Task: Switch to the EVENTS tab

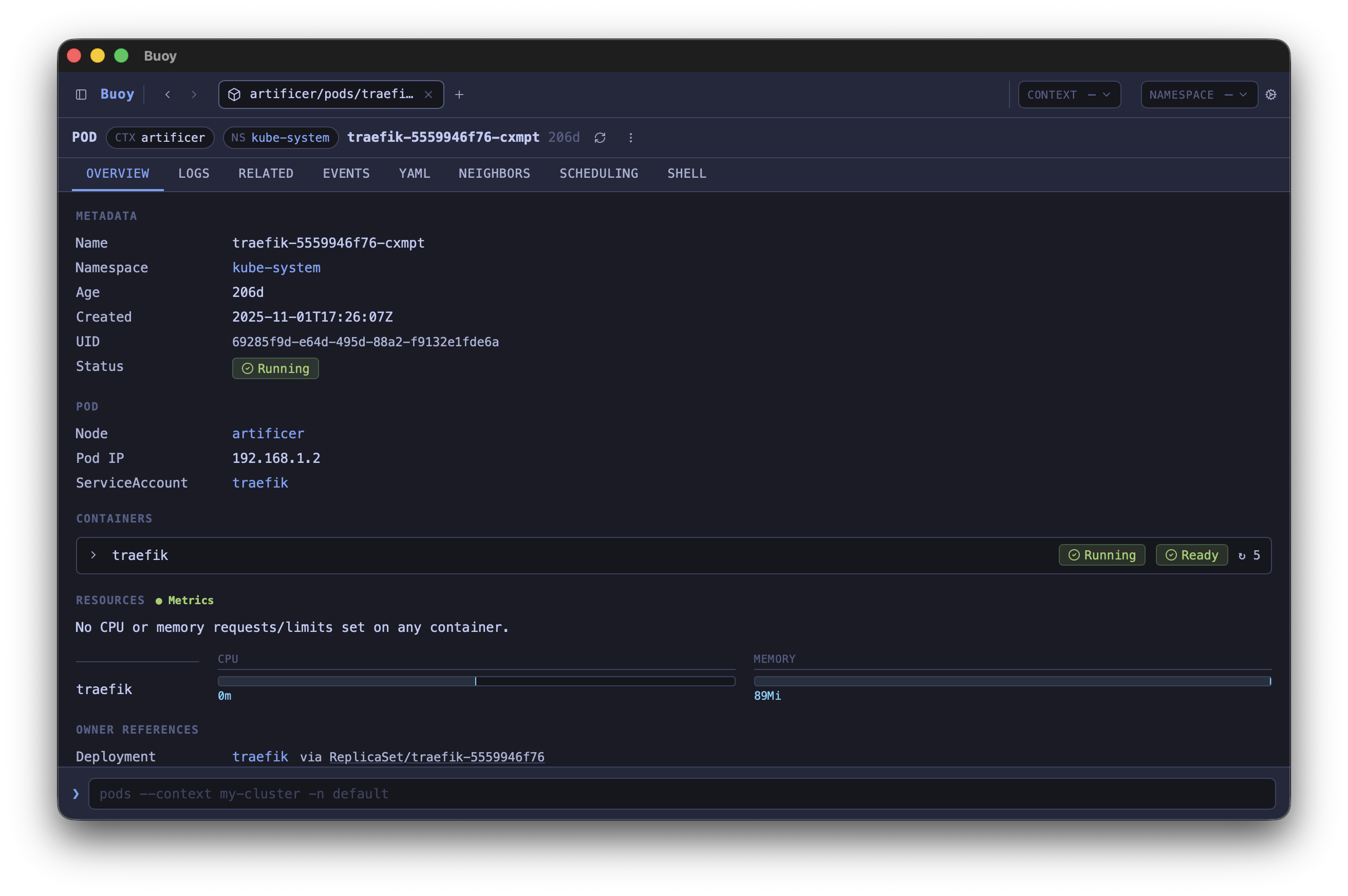Action: tap(346, 173)
